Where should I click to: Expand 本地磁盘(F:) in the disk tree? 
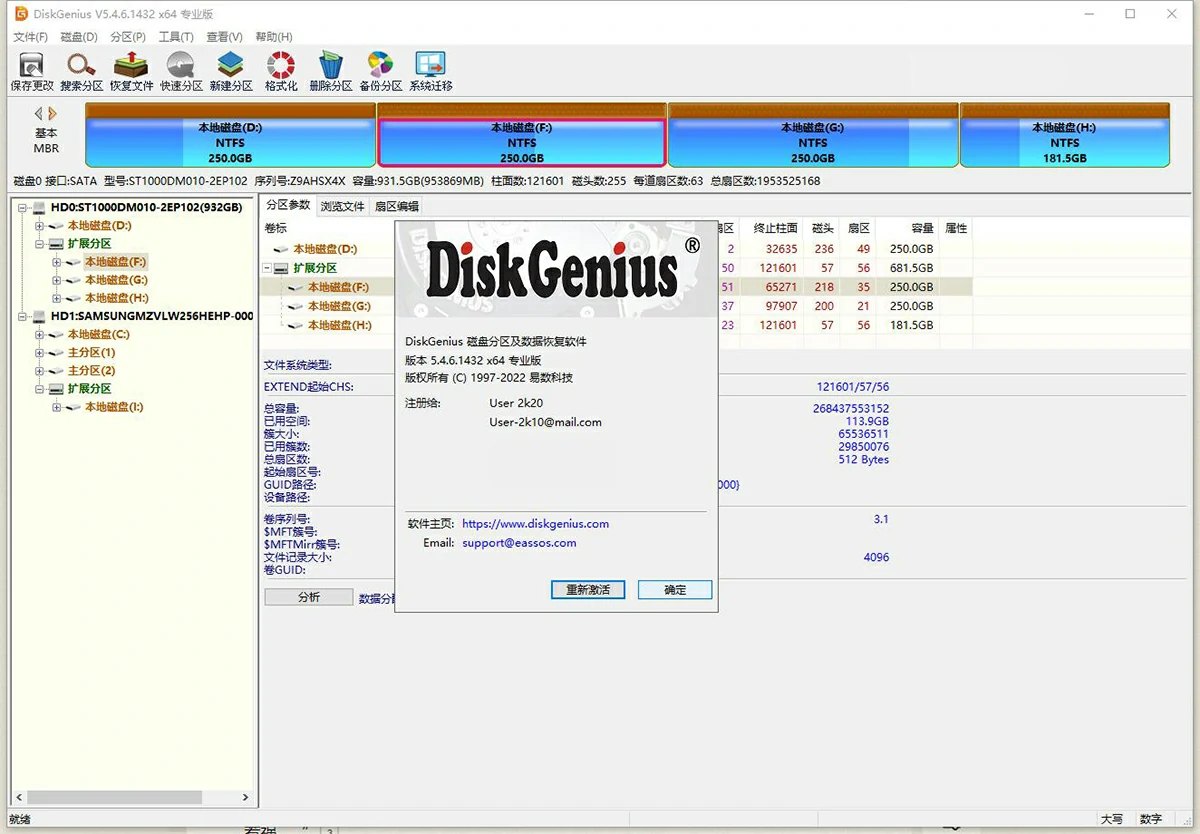(x=57, y=262)
